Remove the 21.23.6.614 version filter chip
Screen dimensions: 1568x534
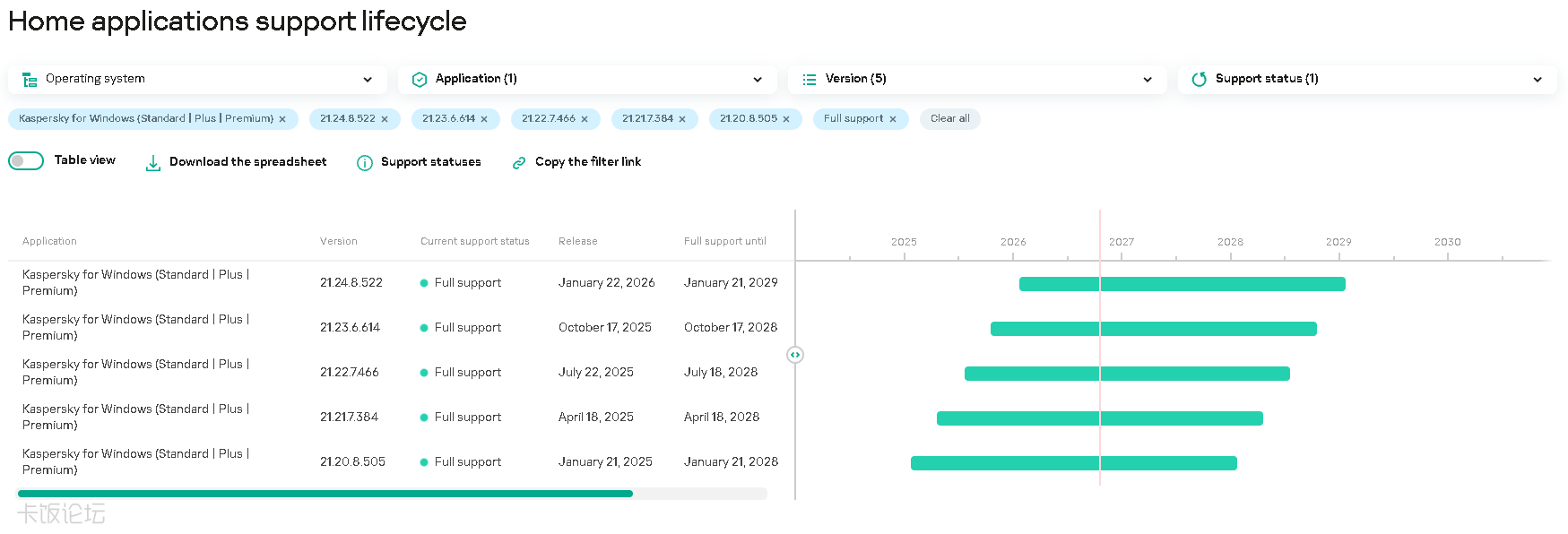[484, 119]
